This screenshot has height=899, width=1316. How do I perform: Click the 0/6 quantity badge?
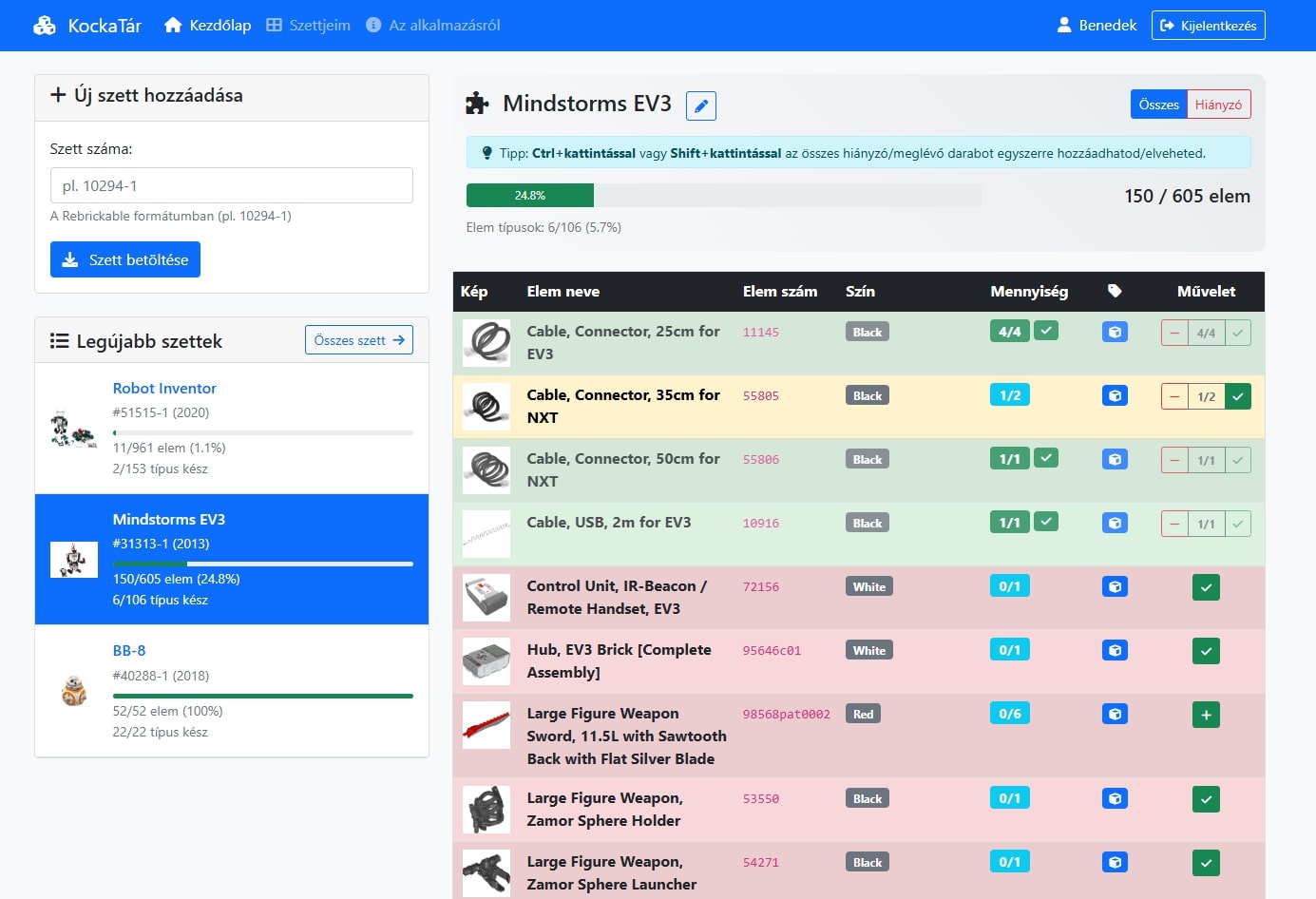coord(1010,714)
